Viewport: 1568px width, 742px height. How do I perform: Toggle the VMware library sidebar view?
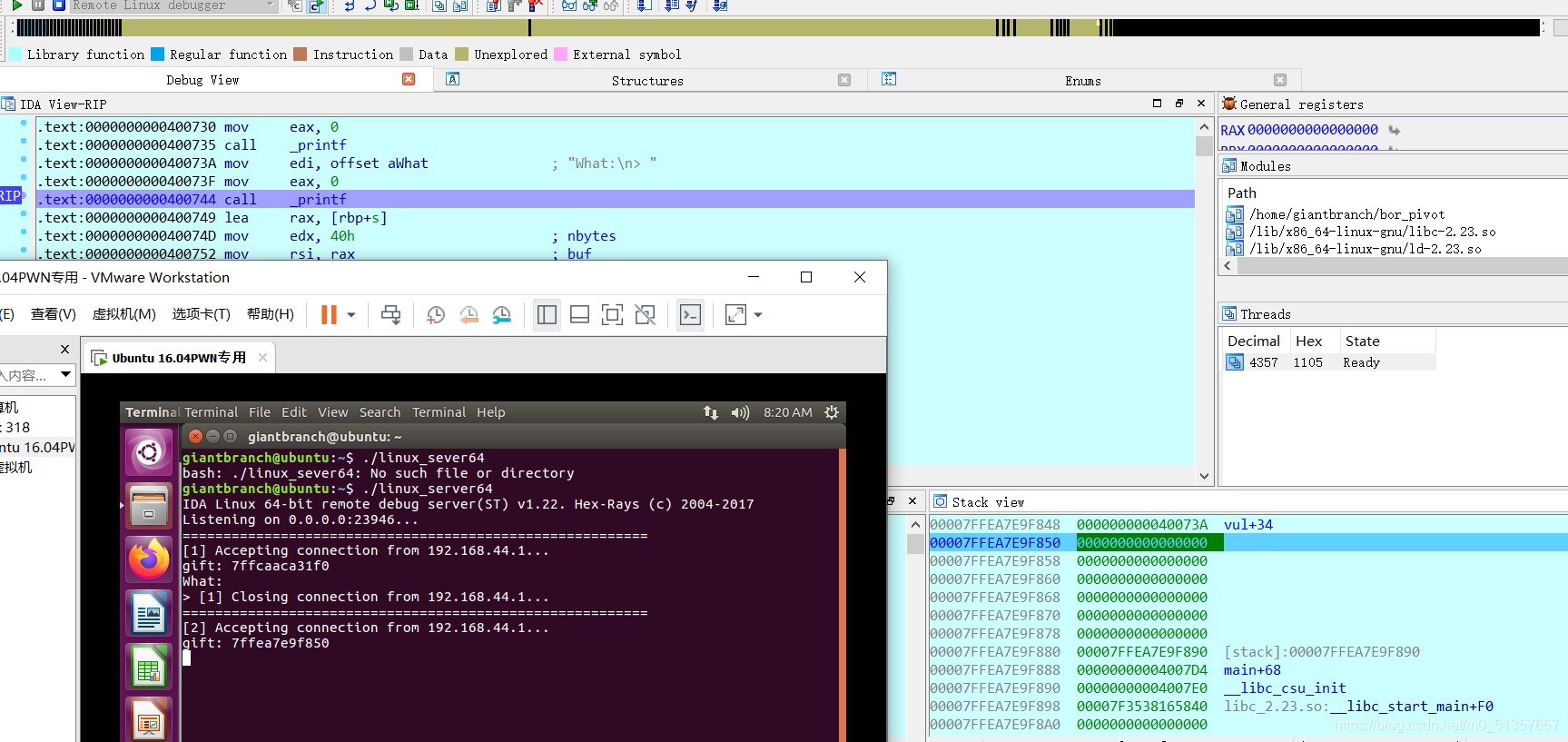547,314
